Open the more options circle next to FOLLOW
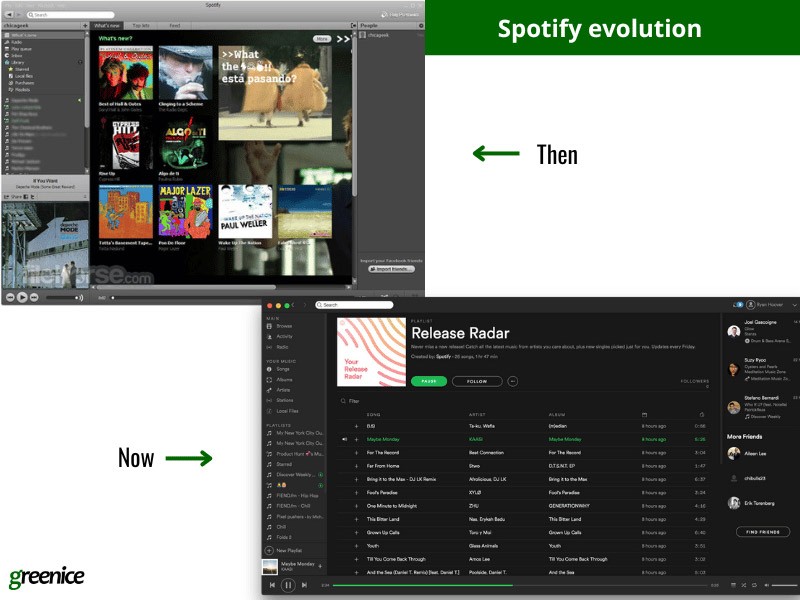This screenshot has width=800, height=600. (x=513, y=381)
